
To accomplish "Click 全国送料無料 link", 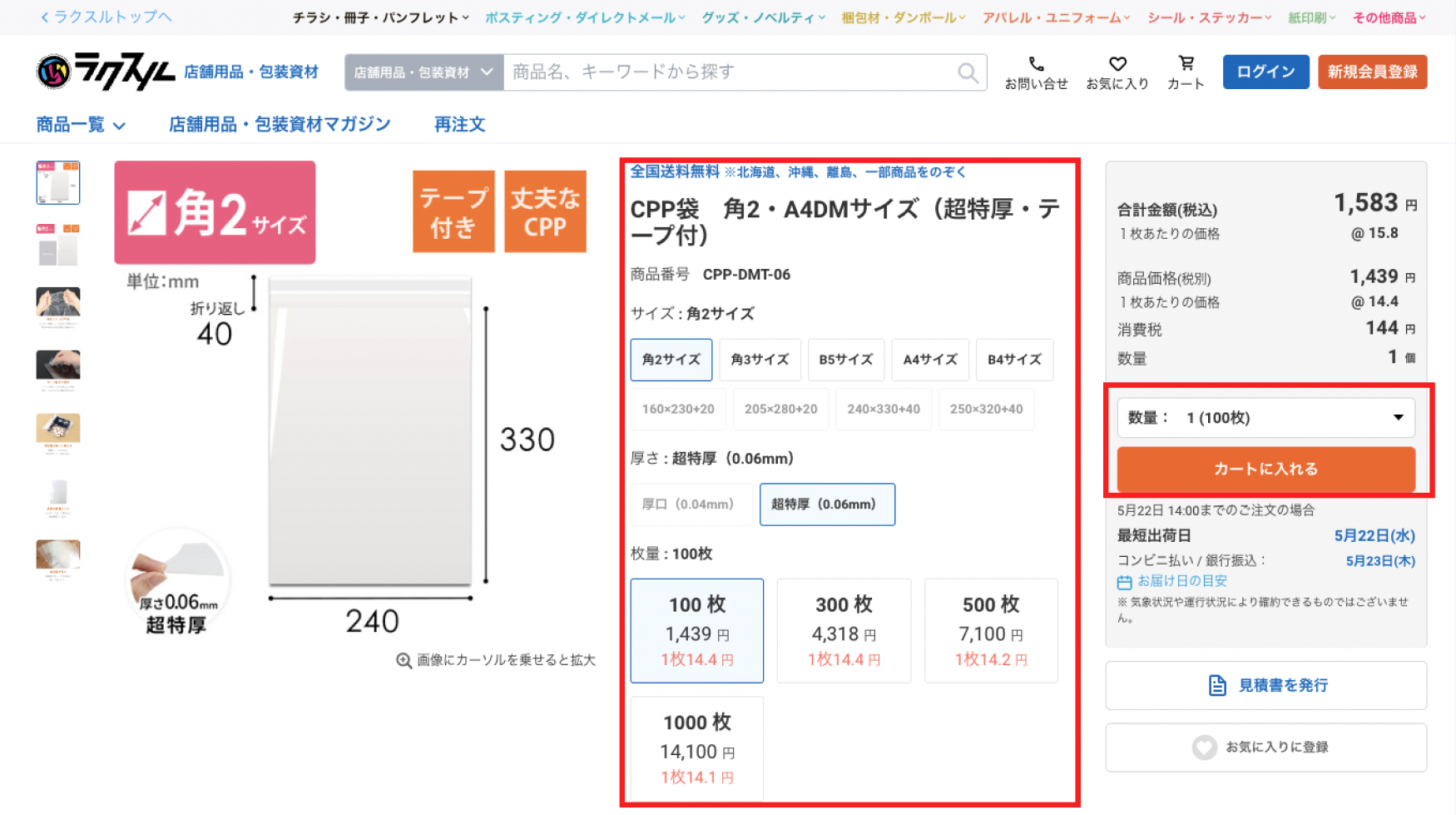I will click(675, 171).
